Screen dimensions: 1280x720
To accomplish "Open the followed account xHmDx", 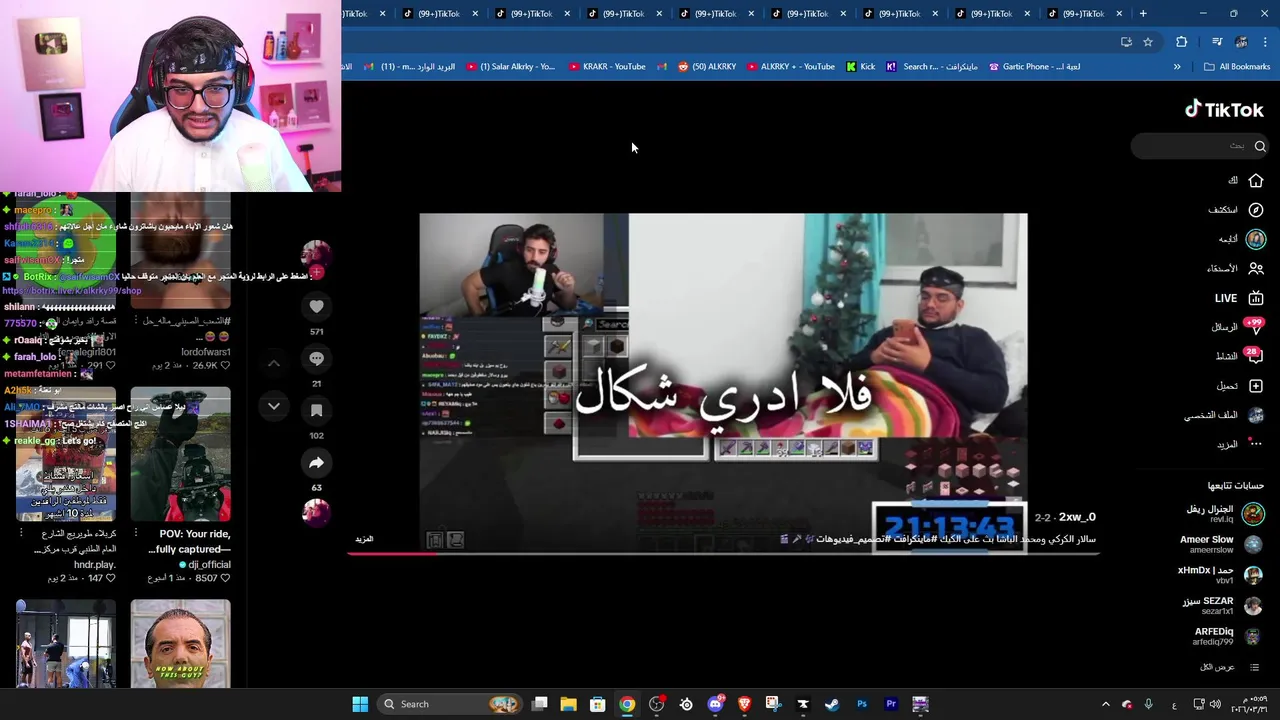I will tap(1221, 575).
